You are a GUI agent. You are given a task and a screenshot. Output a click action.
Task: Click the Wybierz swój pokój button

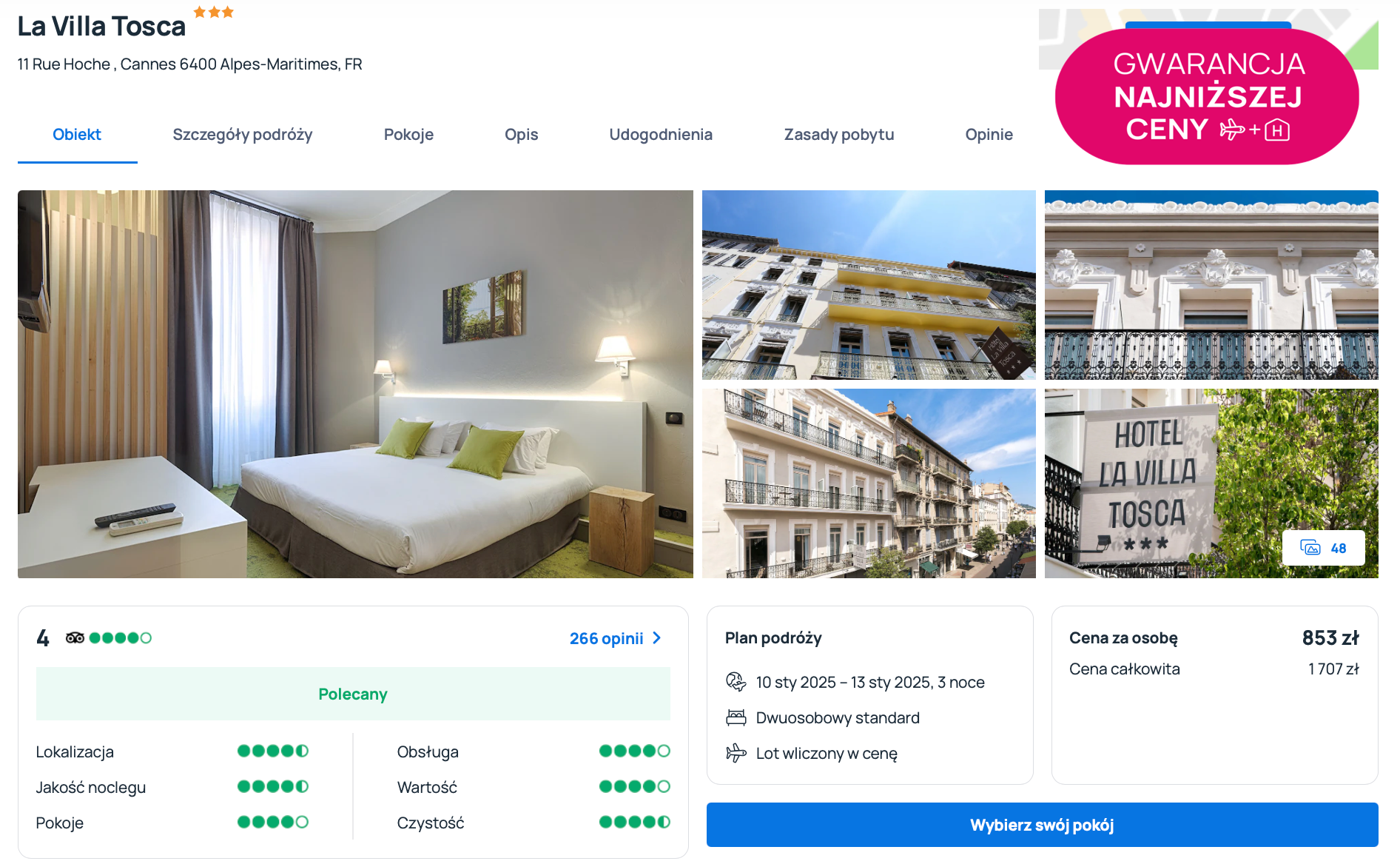coord(1042,825)
